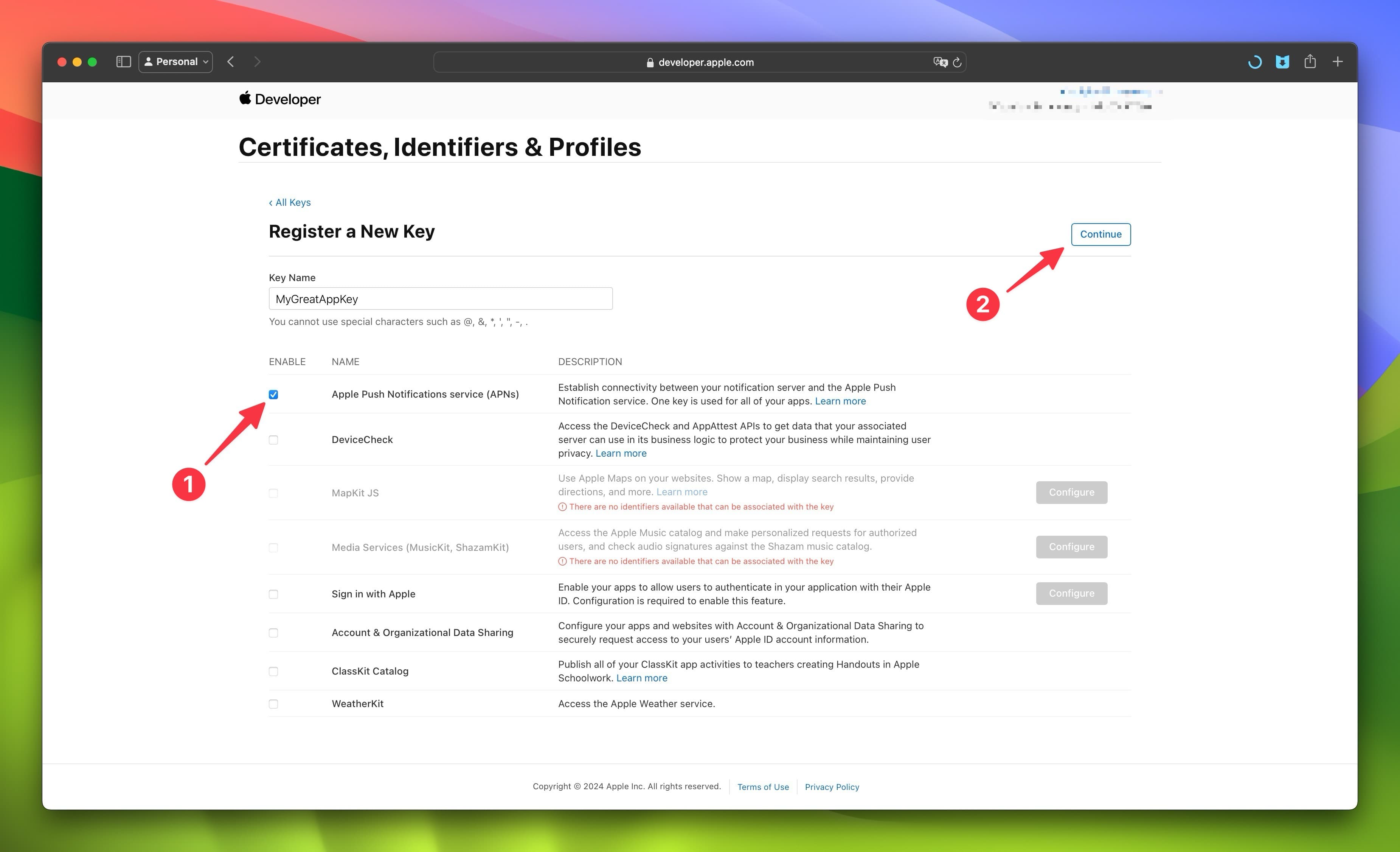The image size is (1400, 852).
Task: Click the yellow minimize window button
Action: click(x=77, y=61)
